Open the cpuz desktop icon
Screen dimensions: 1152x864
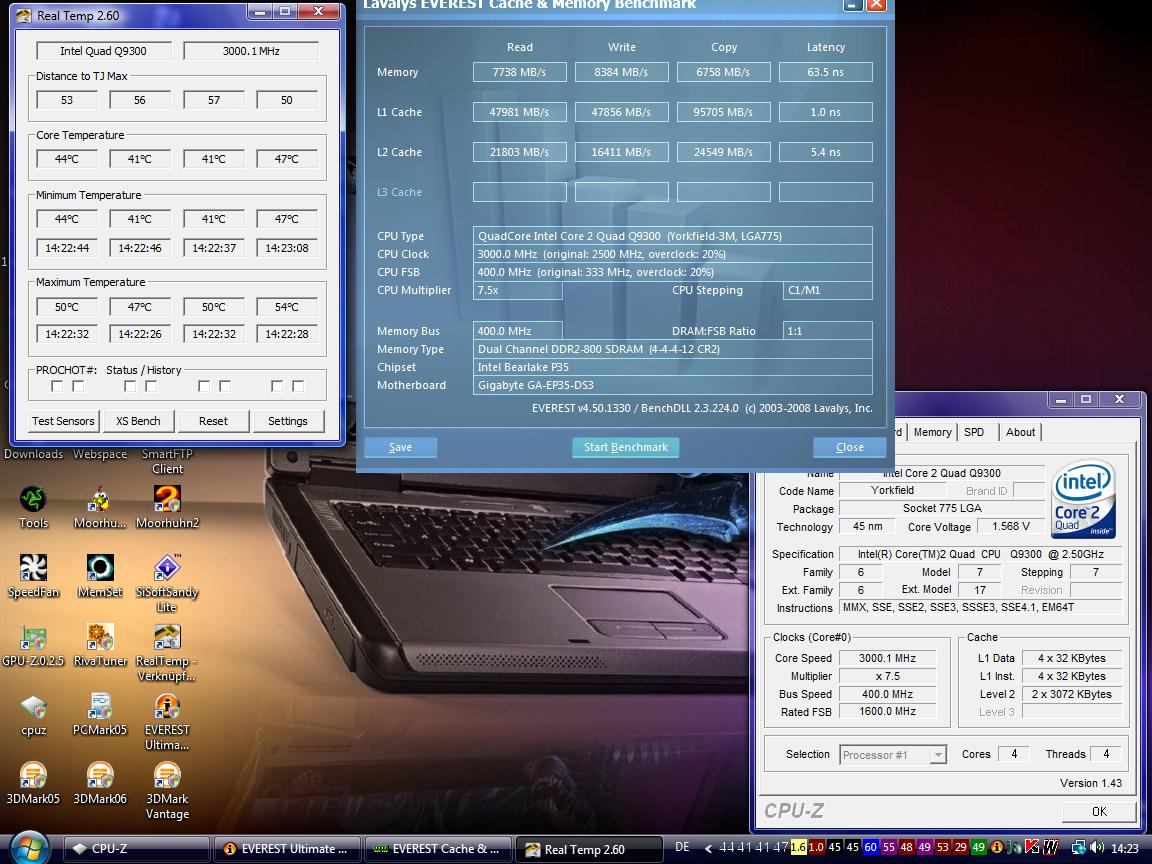(33, 714)
